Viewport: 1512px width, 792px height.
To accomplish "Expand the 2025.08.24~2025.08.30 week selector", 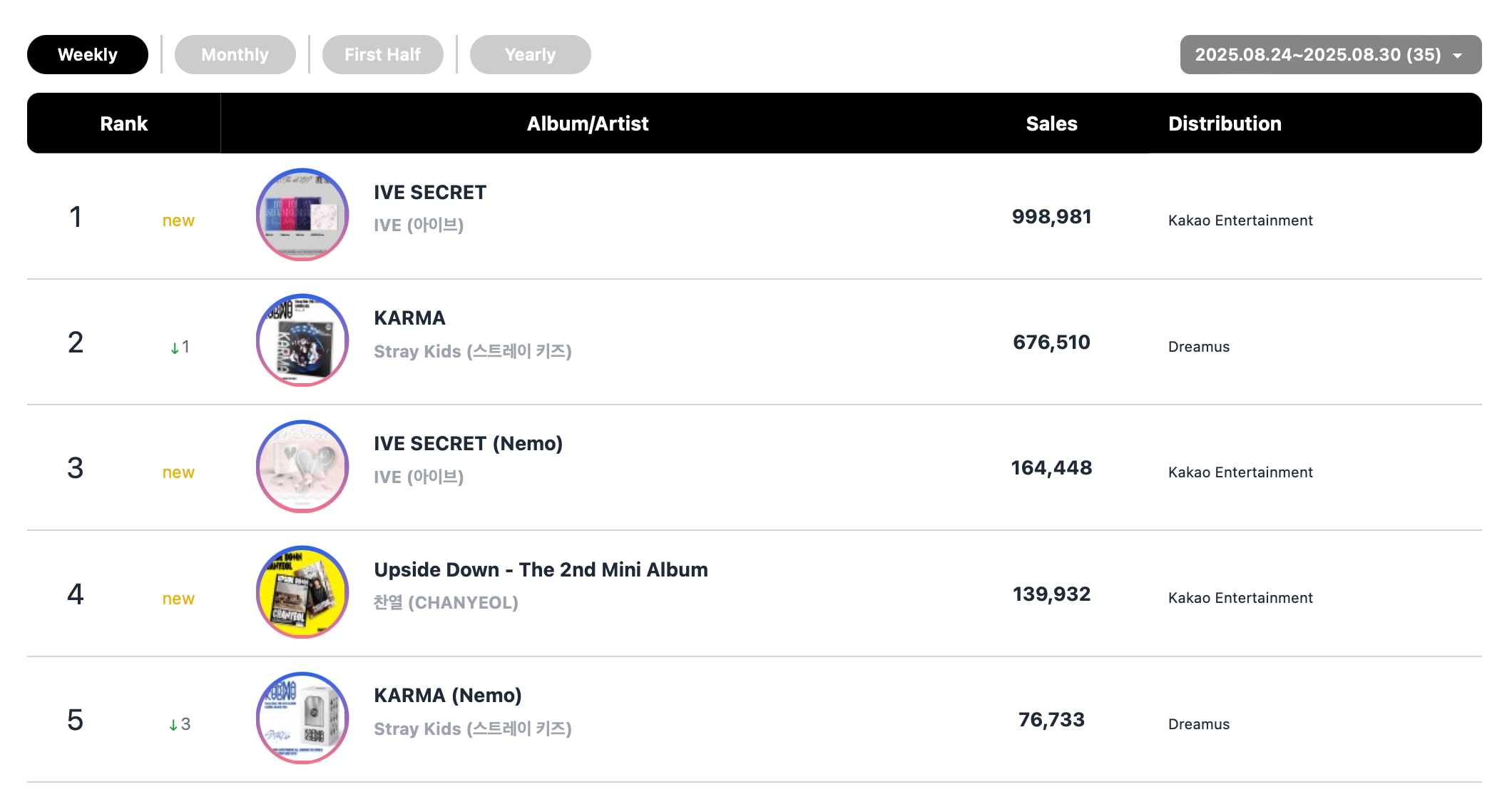I will 1331,55.
